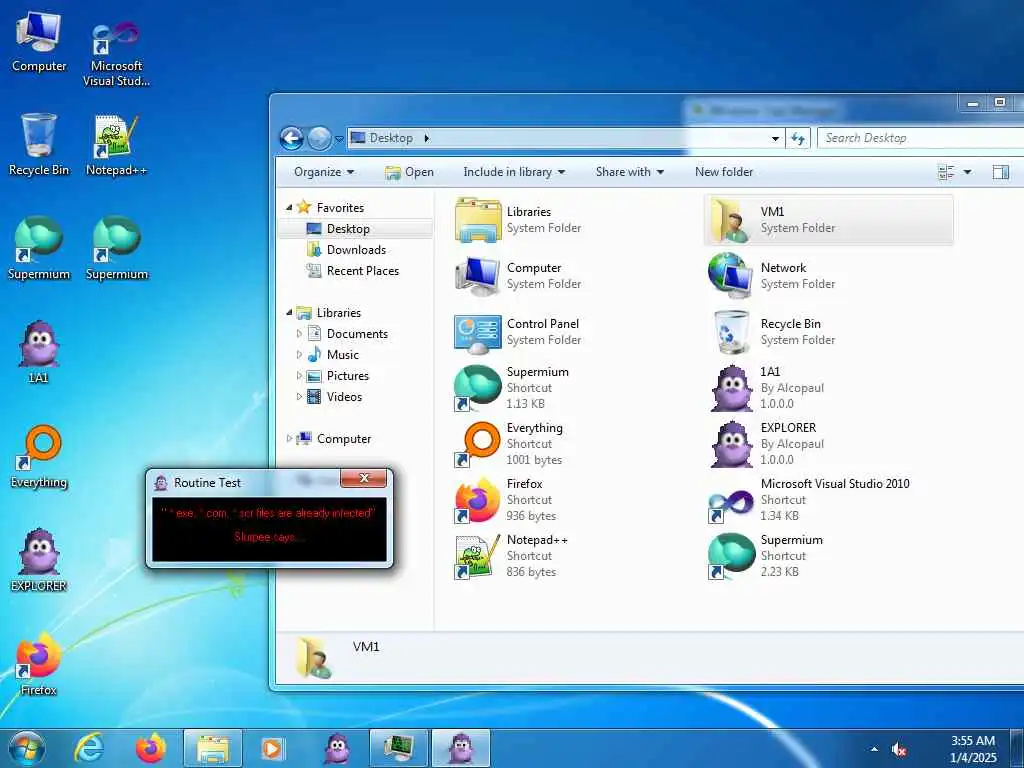Viewport: 1024px width, 768px height.
Task: Click the Open toolbar button
Action: pos(409,172)
